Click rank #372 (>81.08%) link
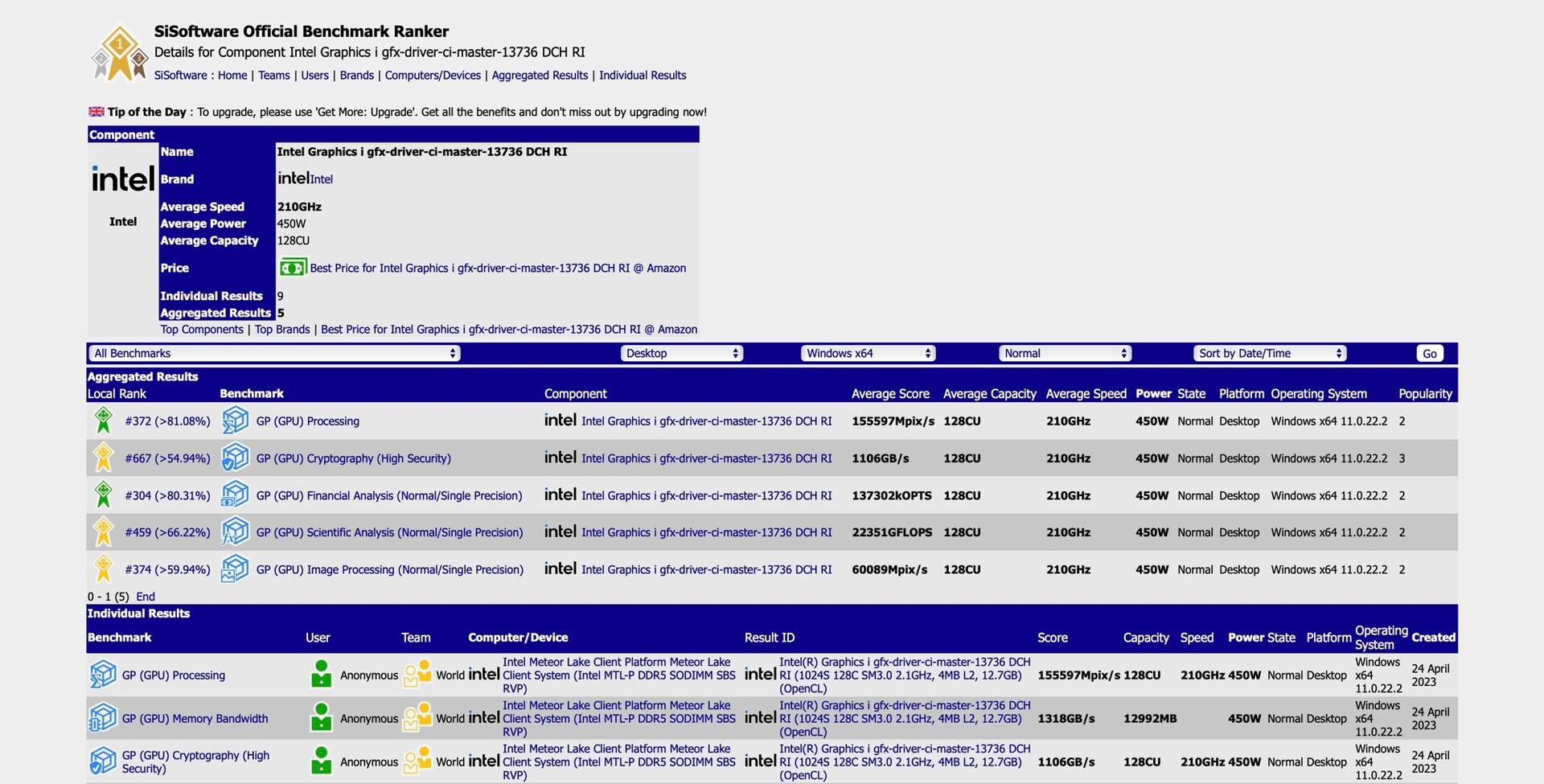This screenshot has width=1544, height=784. (x=167, y=421)
